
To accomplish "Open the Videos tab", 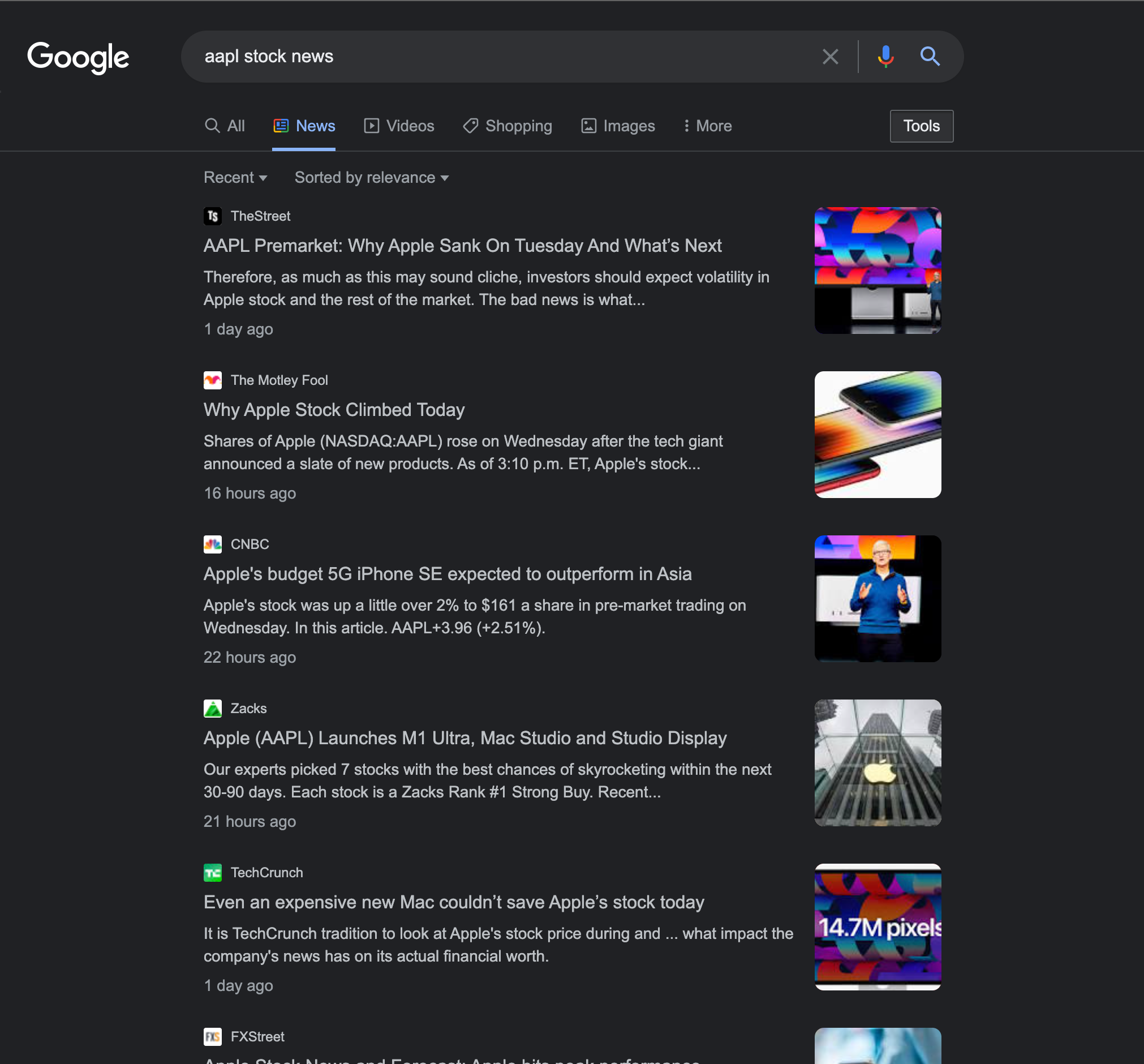I will pyautogui.click(x=399, y=126).
